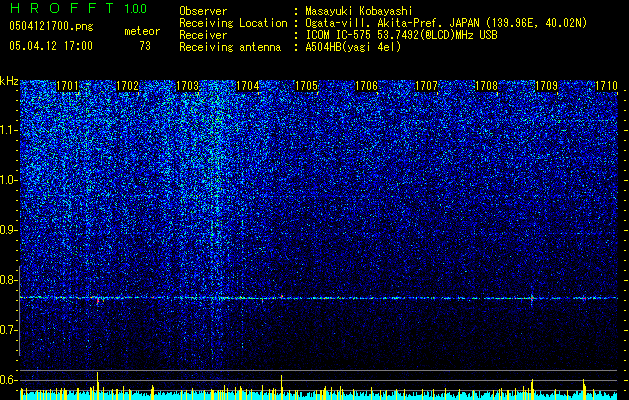Click the 1701 time marker
Viewport: 629px width, 400px height.
67,86
